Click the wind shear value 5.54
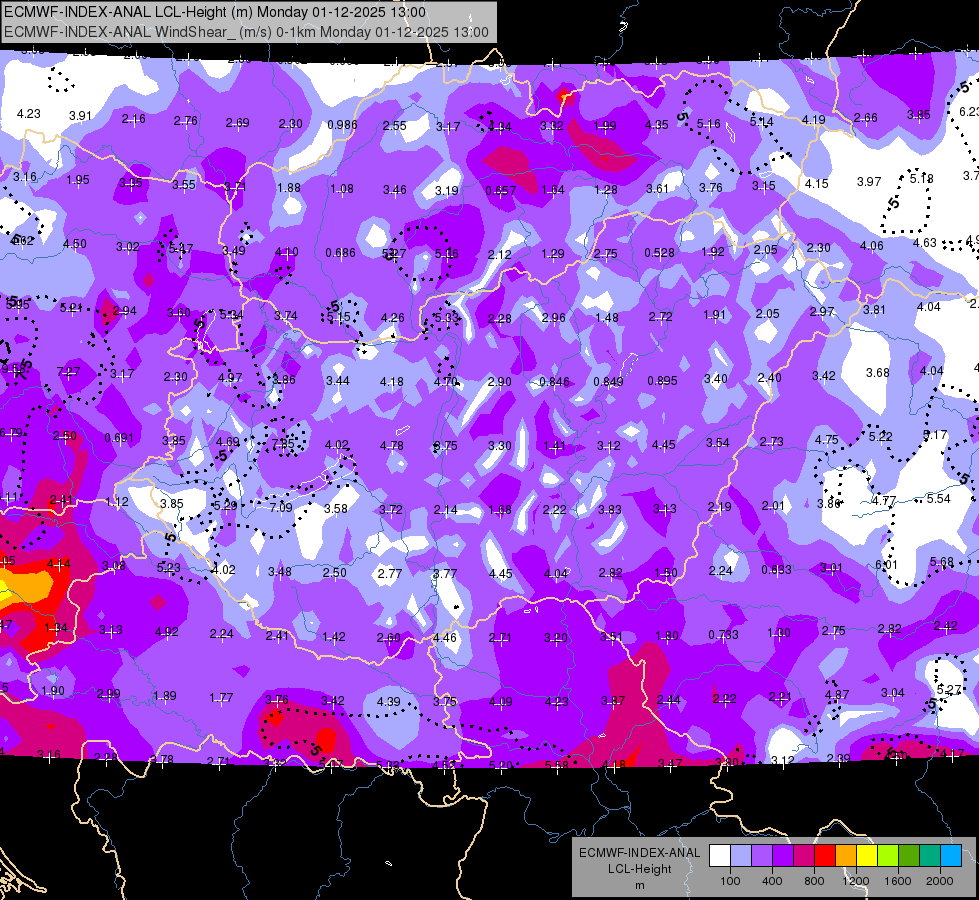Screen dimensions: 979x900 [x=938, y=498]
